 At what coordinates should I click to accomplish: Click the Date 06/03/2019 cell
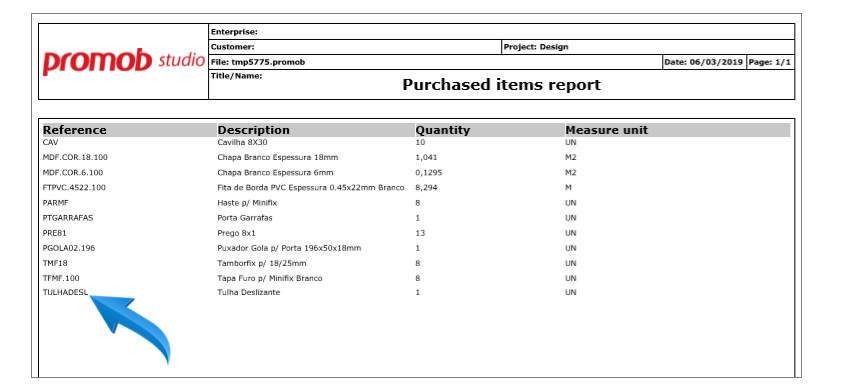[704, 62]
